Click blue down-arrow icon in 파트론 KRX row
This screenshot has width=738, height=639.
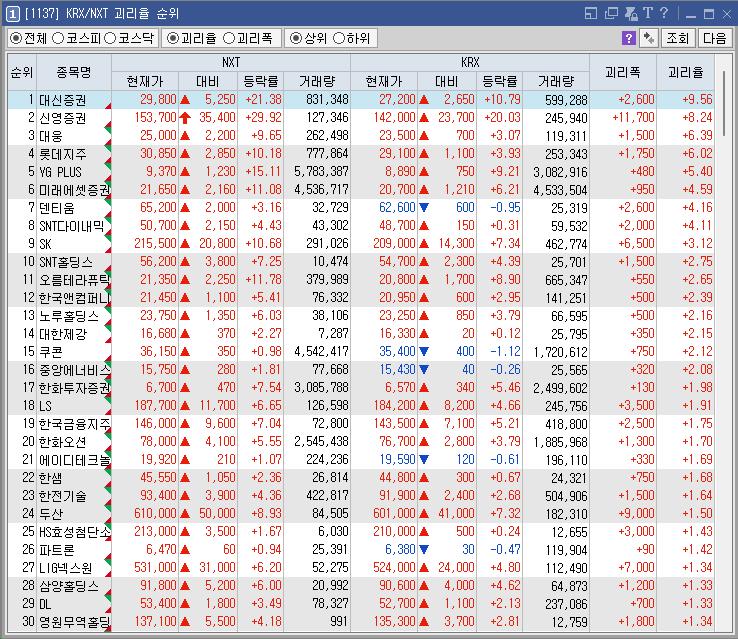424,550
